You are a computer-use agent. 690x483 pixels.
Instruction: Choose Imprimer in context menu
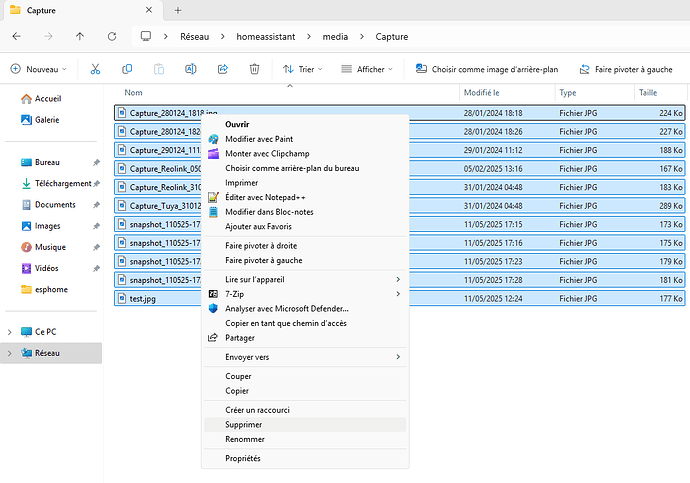pyautogui.click(x=305, y=183)
